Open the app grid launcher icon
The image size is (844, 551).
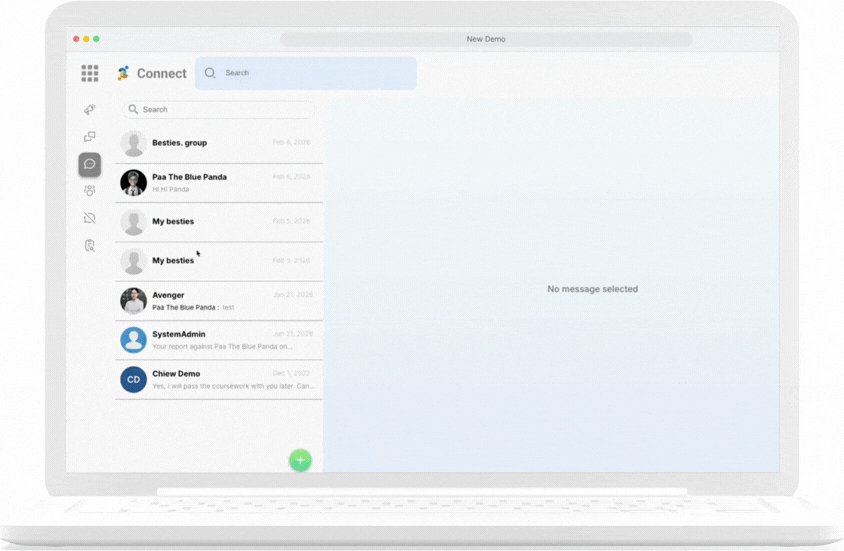tap(90, 73)
